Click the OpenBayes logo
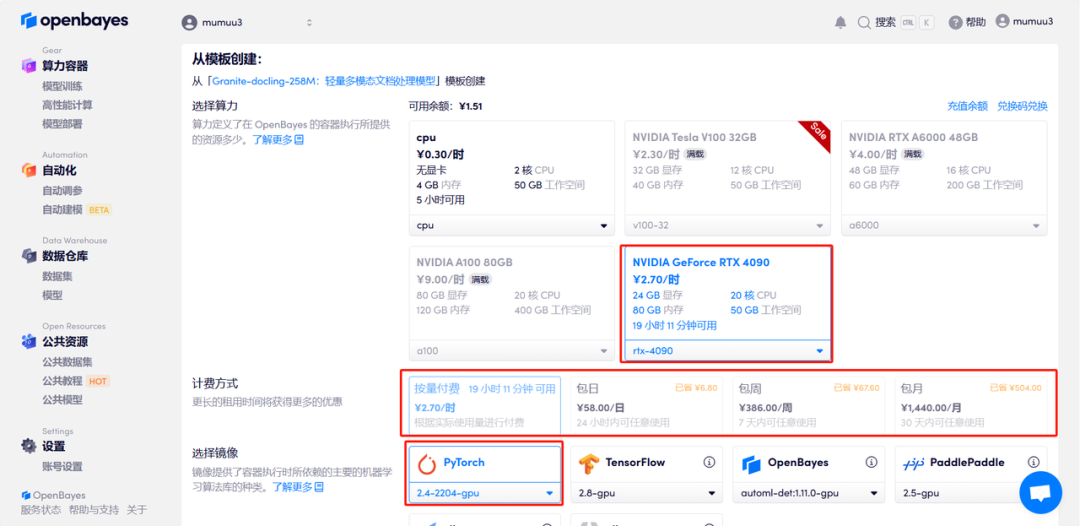This screenshot has width=1080, height=526. tap(74, 21)
